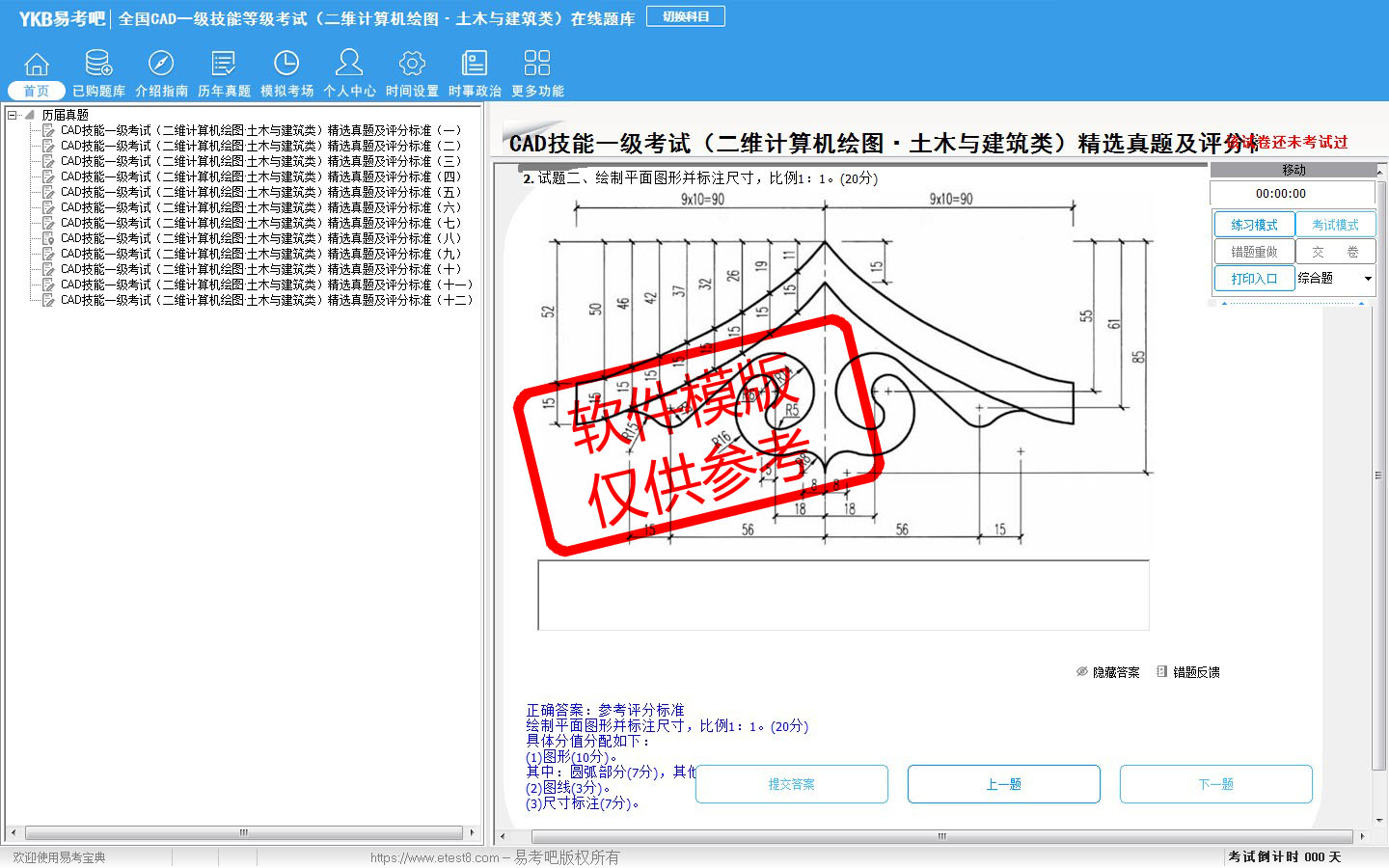1389x868 pixels.
Task: Open 更多功能 grid icon
Action: [537, 65]
